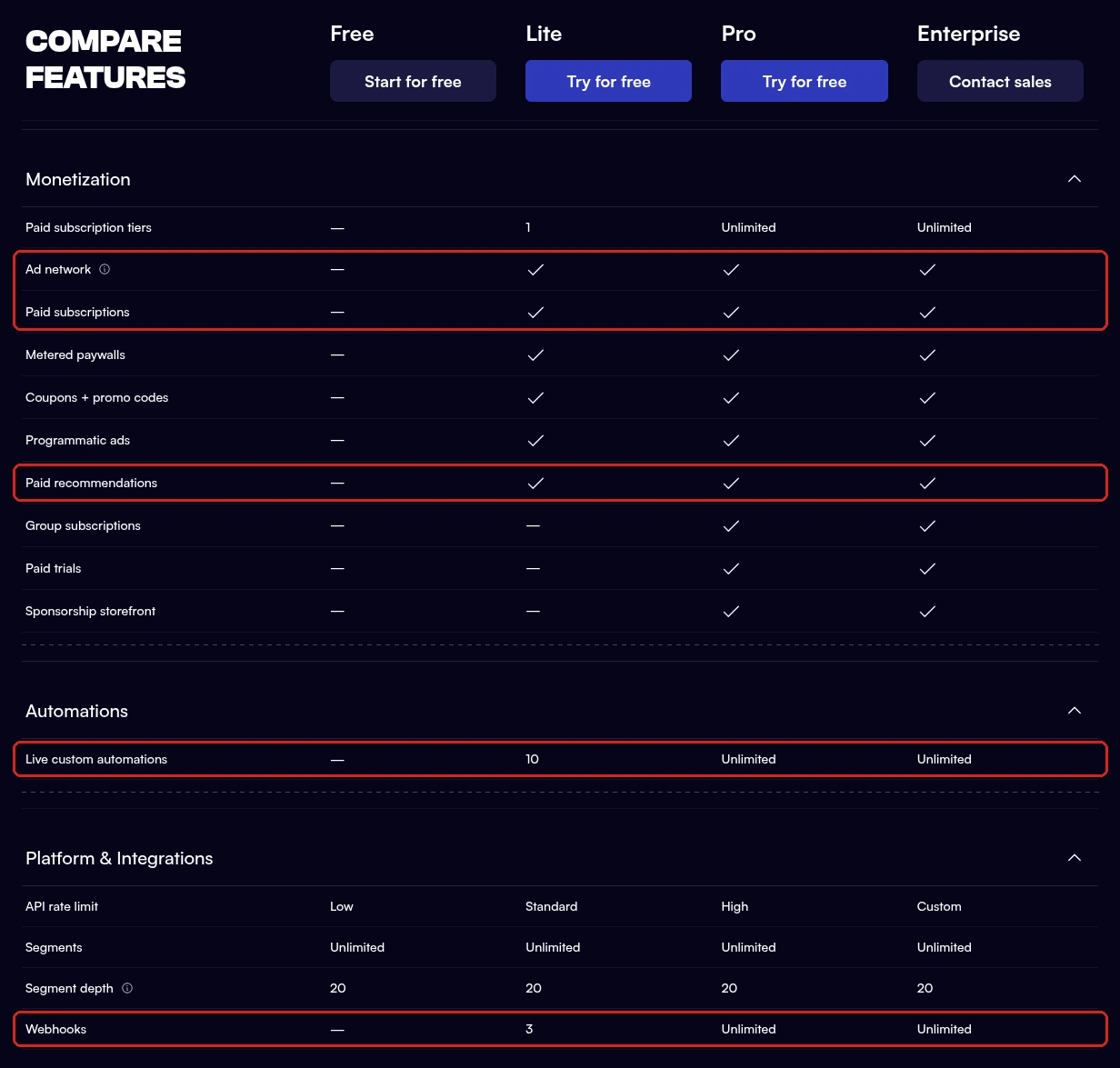The image size is (1120, 1068).
Task: Click the Ad network label
Action: pyautogui.click(x=58, y=269)
